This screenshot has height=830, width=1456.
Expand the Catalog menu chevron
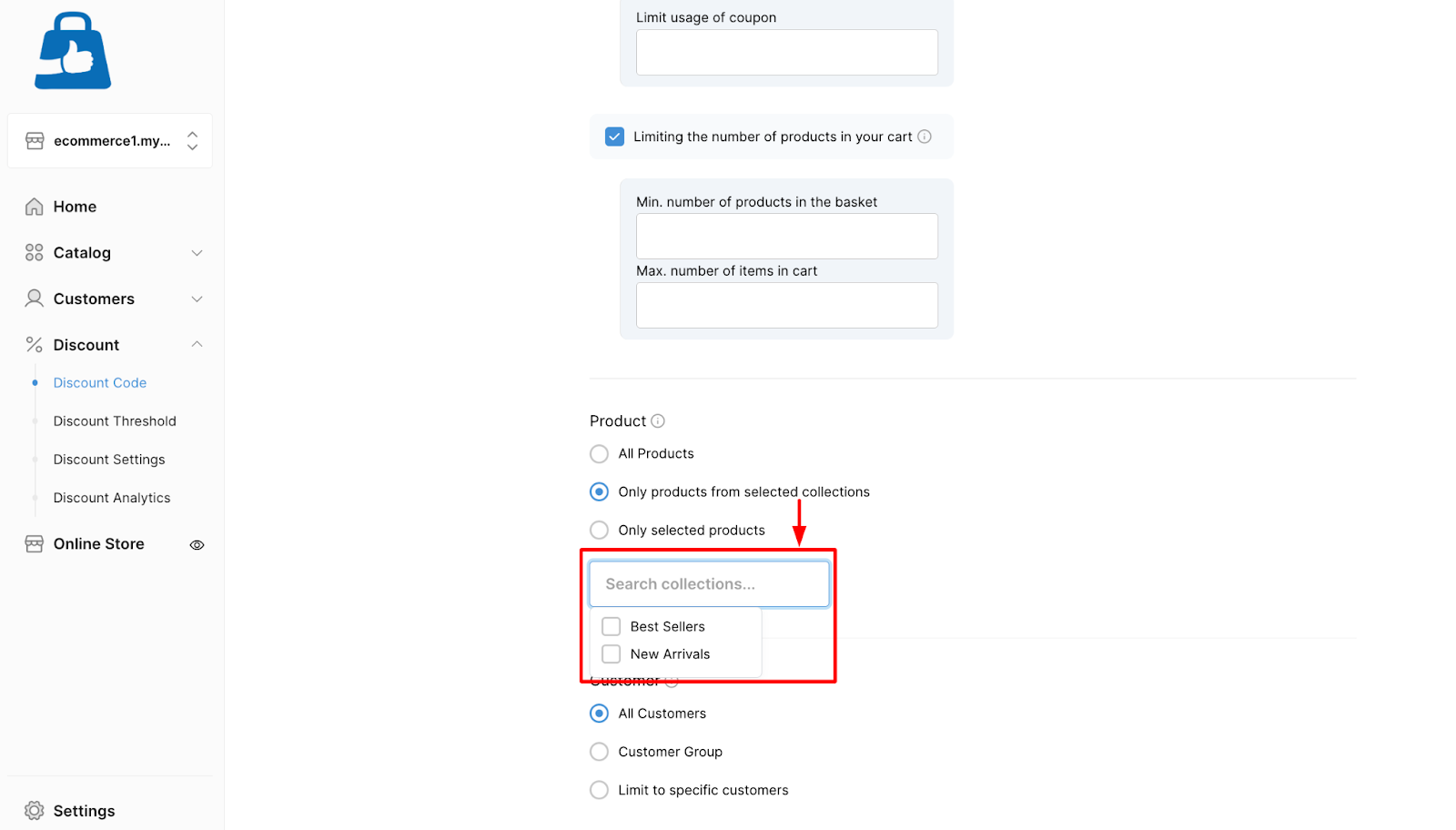[197, 253]
